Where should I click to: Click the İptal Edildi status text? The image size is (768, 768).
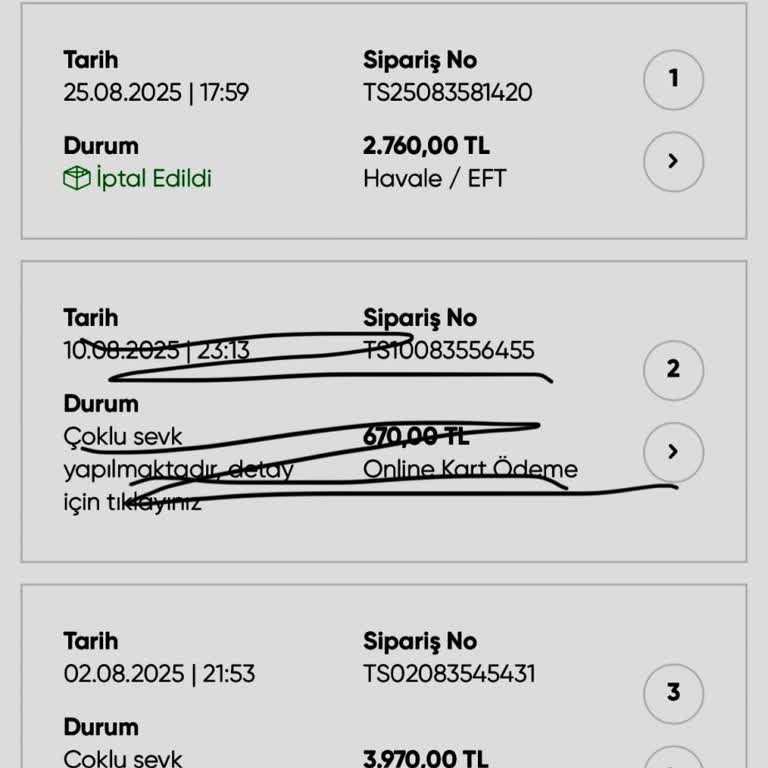point(154,179)
